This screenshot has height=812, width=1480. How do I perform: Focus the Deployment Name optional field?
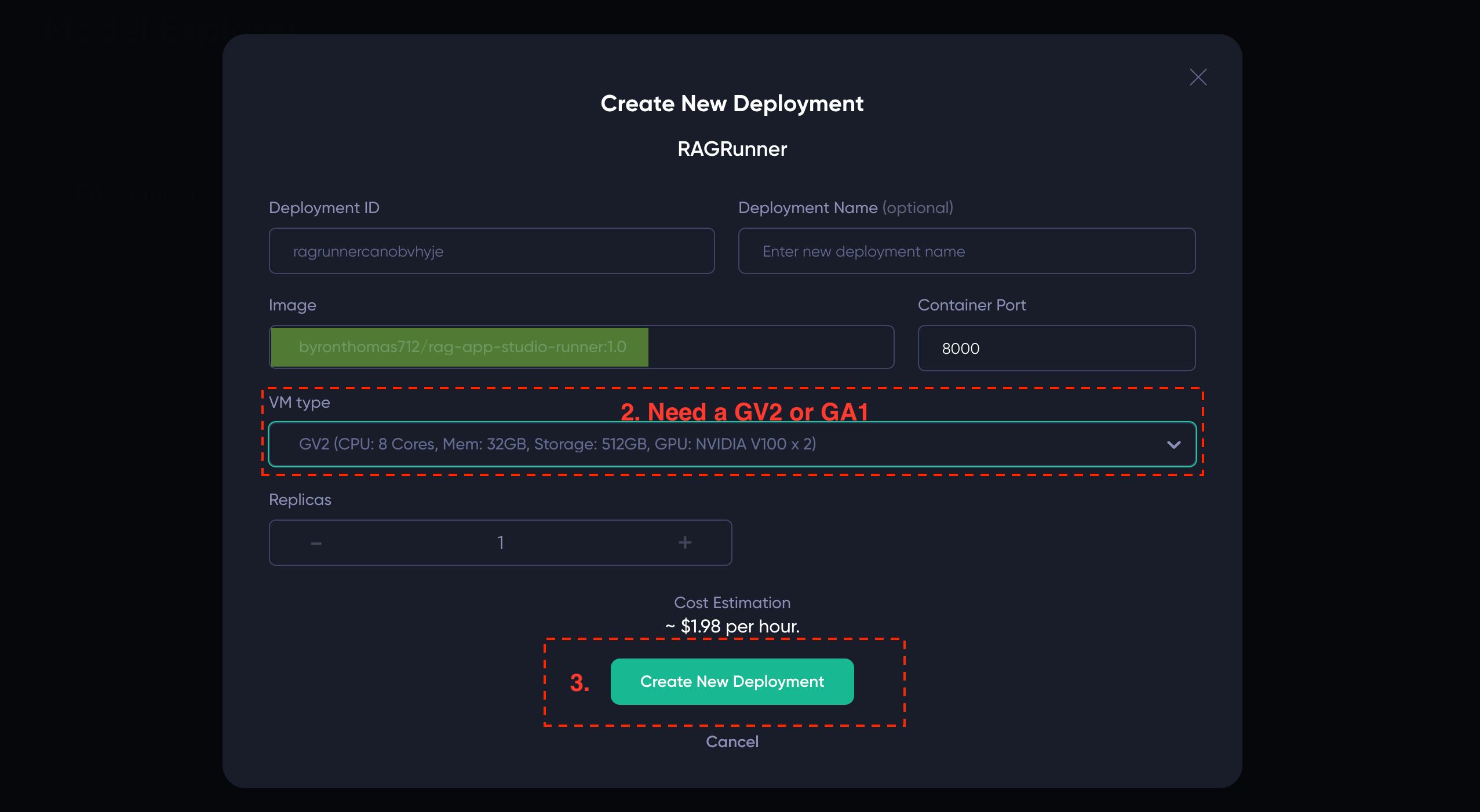coord(966,251)
